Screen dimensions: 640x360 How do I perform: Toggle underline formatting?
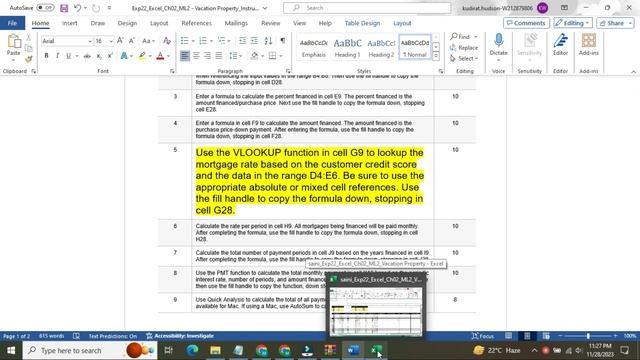(x=68, y=56)
